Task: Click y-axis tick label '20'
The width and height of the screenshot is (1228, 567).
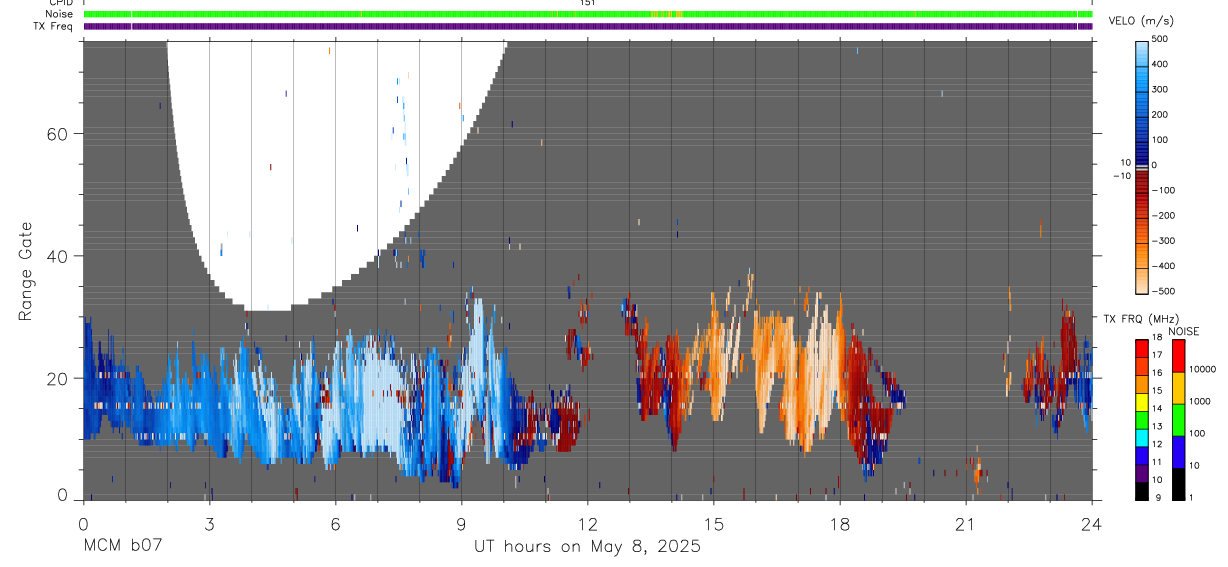Action: click(58, 378)
